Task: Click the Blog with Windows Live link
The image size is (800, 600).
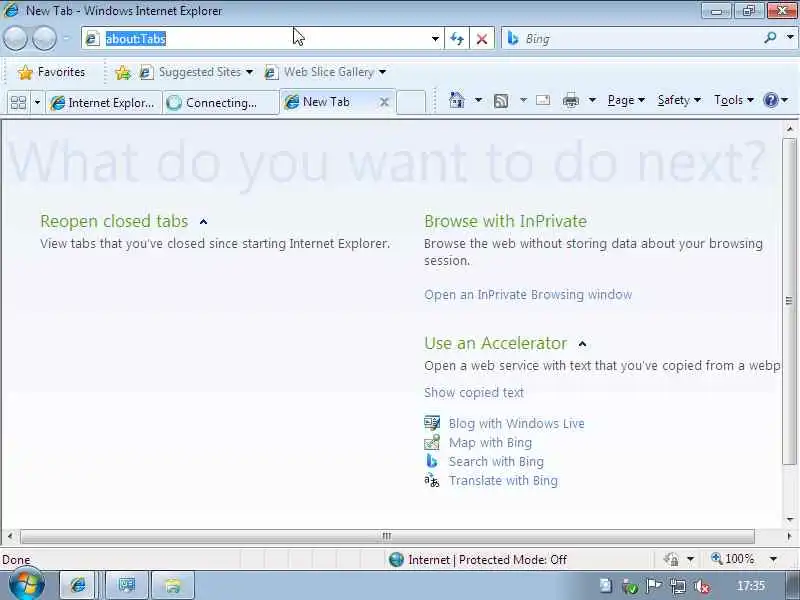Action: click(x=516, y=423)
